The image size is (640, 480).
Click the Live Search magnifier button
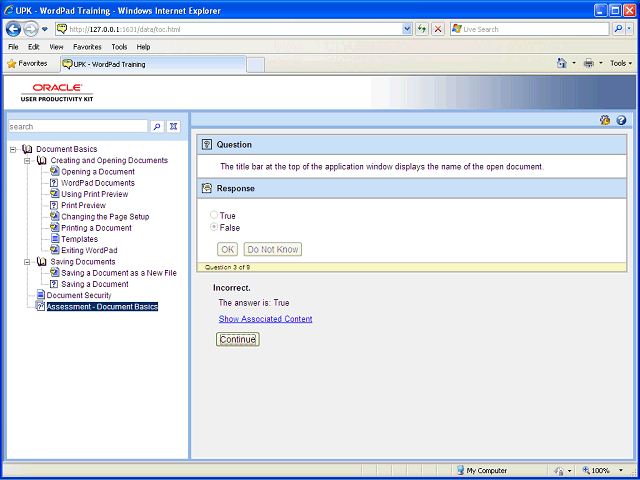point(619,29)
